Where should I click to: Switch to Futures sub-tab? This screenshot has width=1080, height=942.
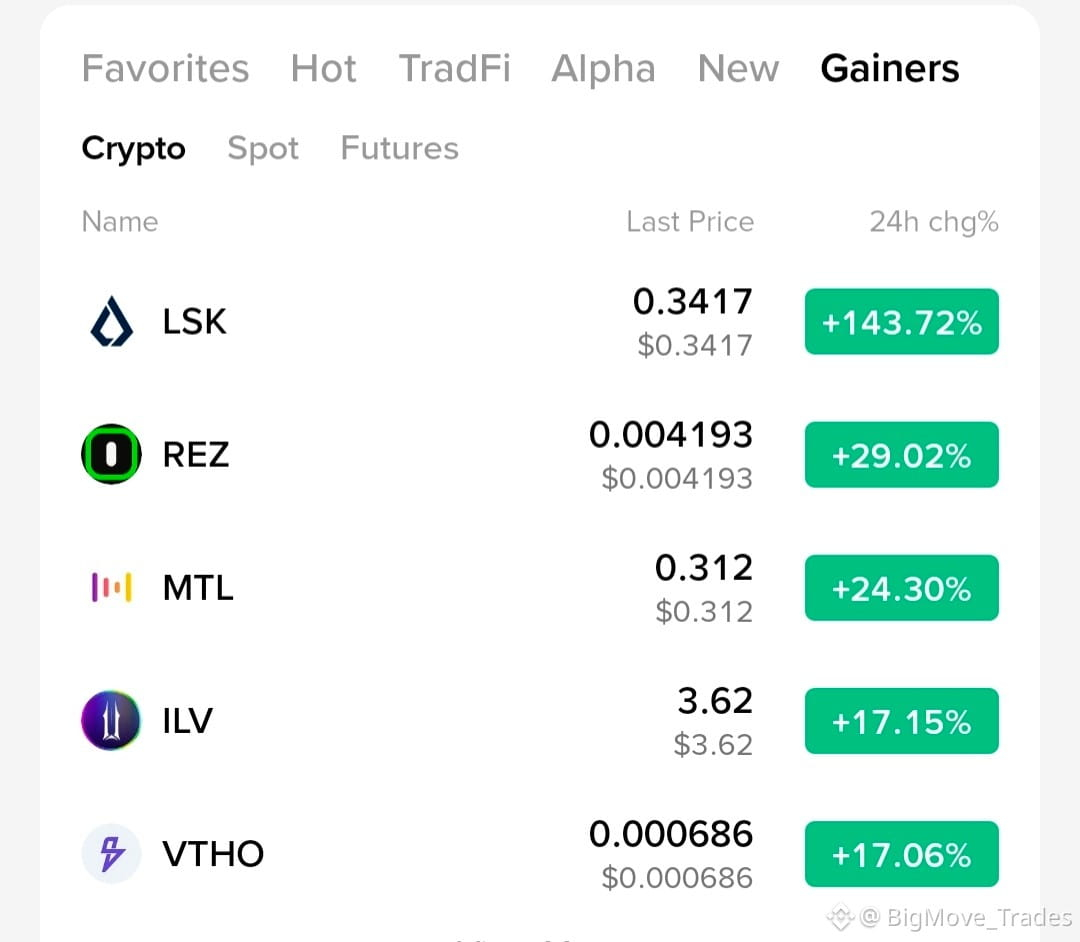click(x=399, y=148)
